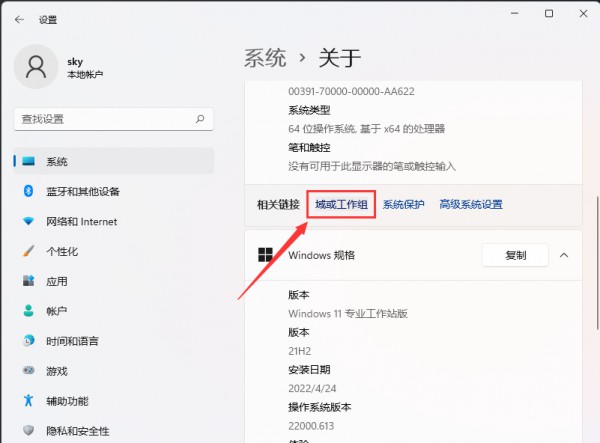Open the 系统 settings category

pos(113,161)
